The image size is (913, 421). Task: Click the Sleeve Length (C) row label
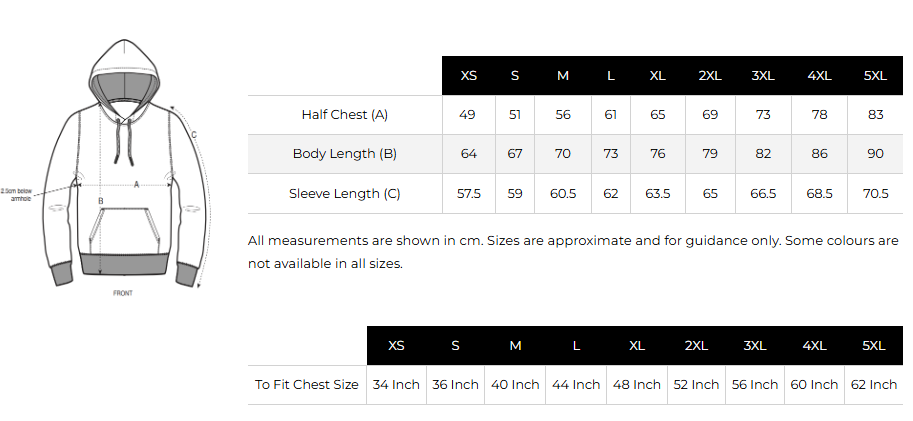pos(344,193)
